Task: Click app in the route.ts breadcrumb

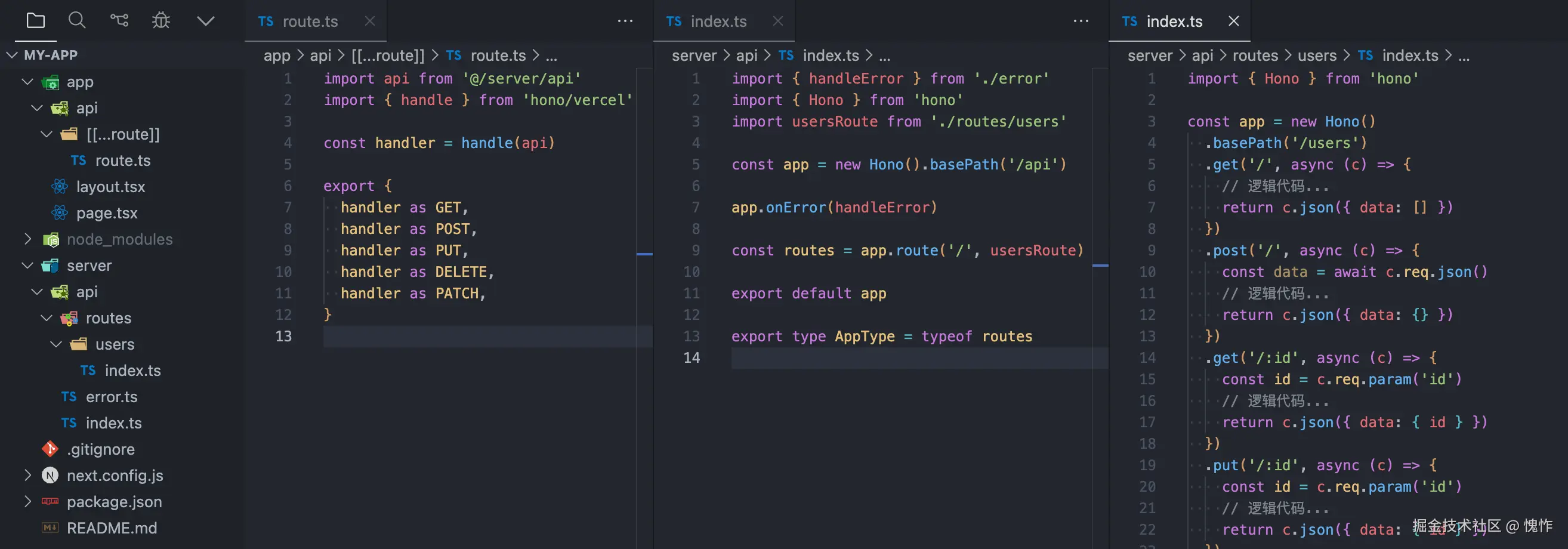Action: 277,55
